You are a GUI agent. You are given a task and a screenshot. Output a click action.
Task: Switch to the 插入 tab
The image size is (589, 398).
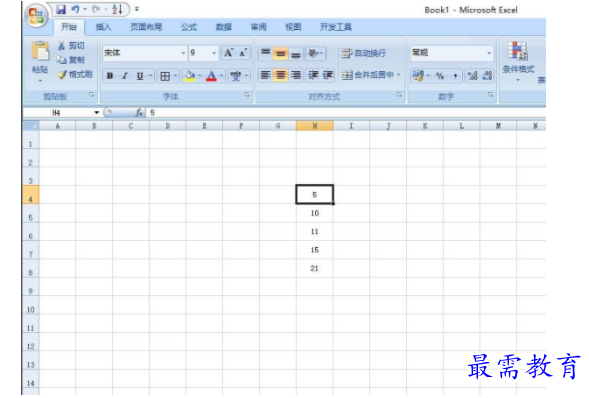[104, 27]
